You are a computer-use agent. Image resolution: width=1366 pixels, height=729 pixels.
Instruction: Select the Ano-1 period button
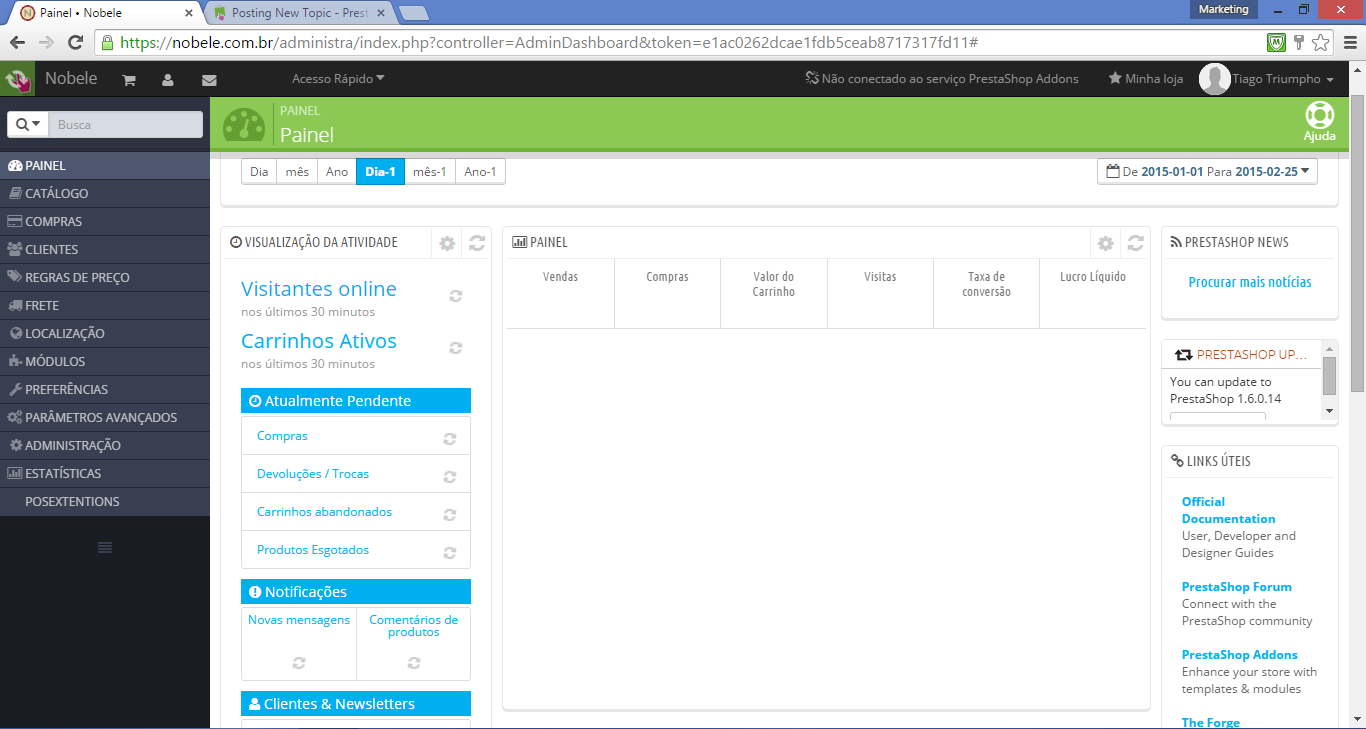point(481,172)
